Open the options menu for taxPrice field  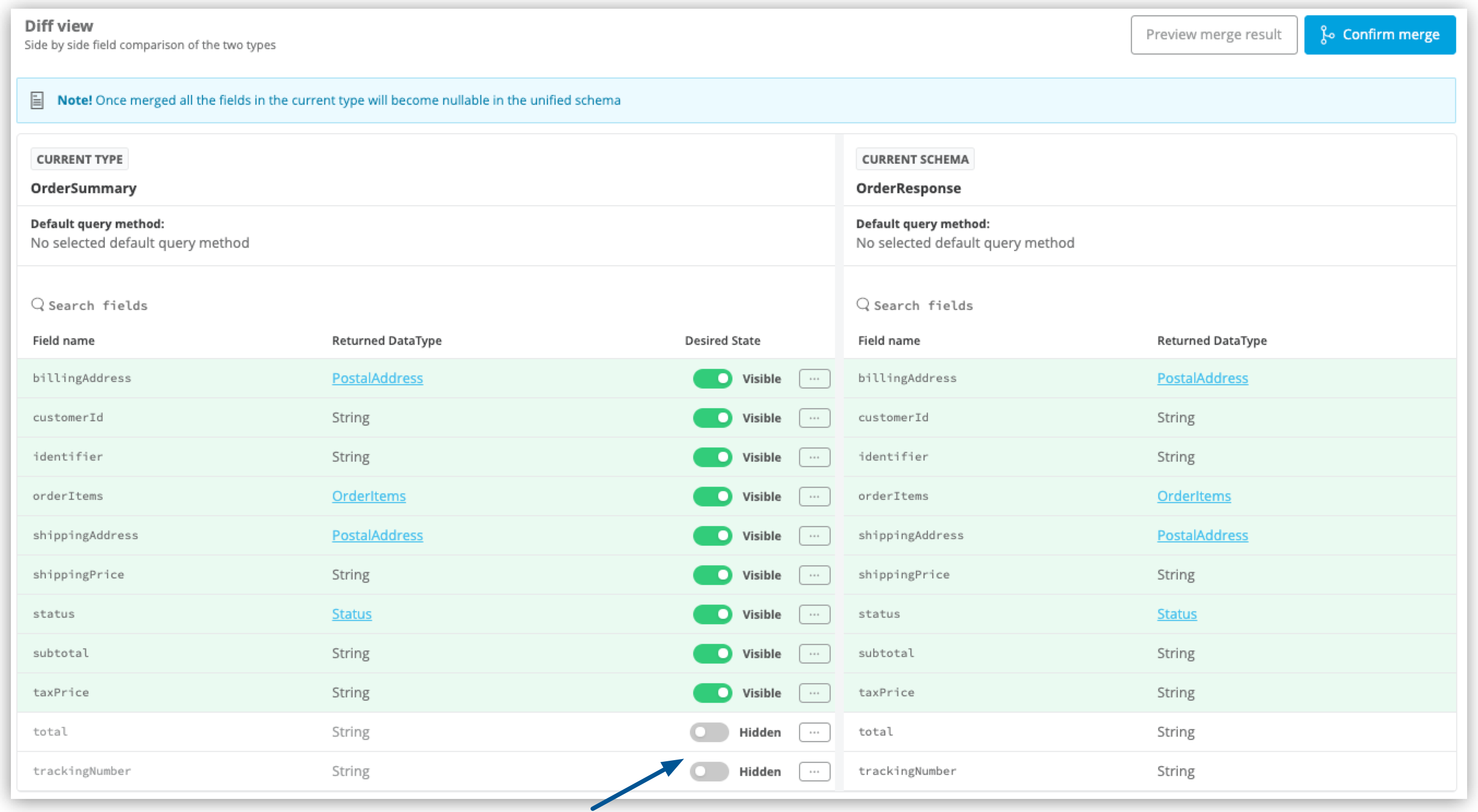pos(814,692)
